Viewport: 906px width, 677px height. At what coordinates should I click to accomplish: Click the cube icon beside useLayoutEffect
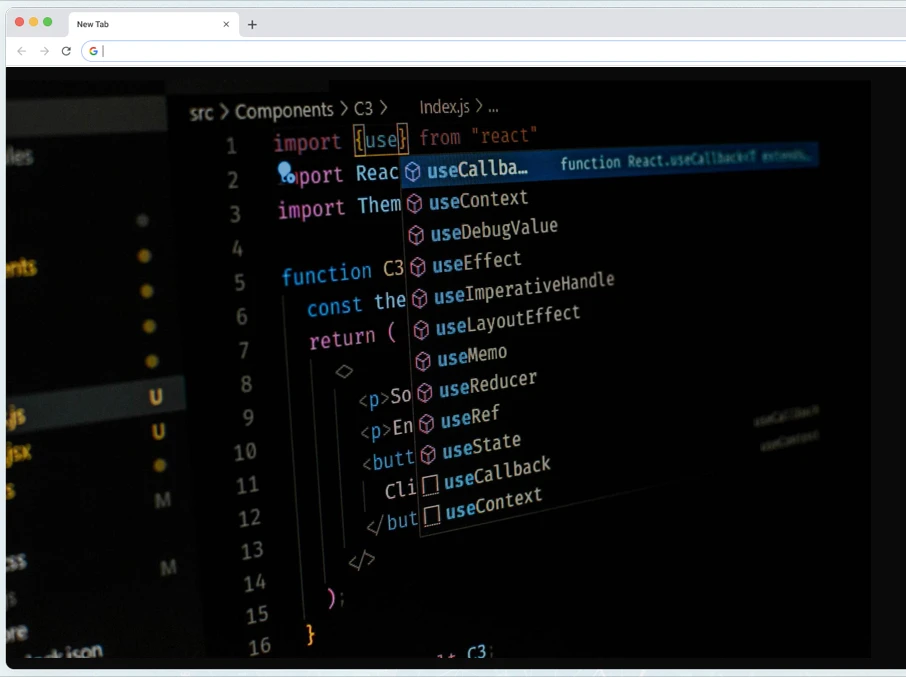421,330
